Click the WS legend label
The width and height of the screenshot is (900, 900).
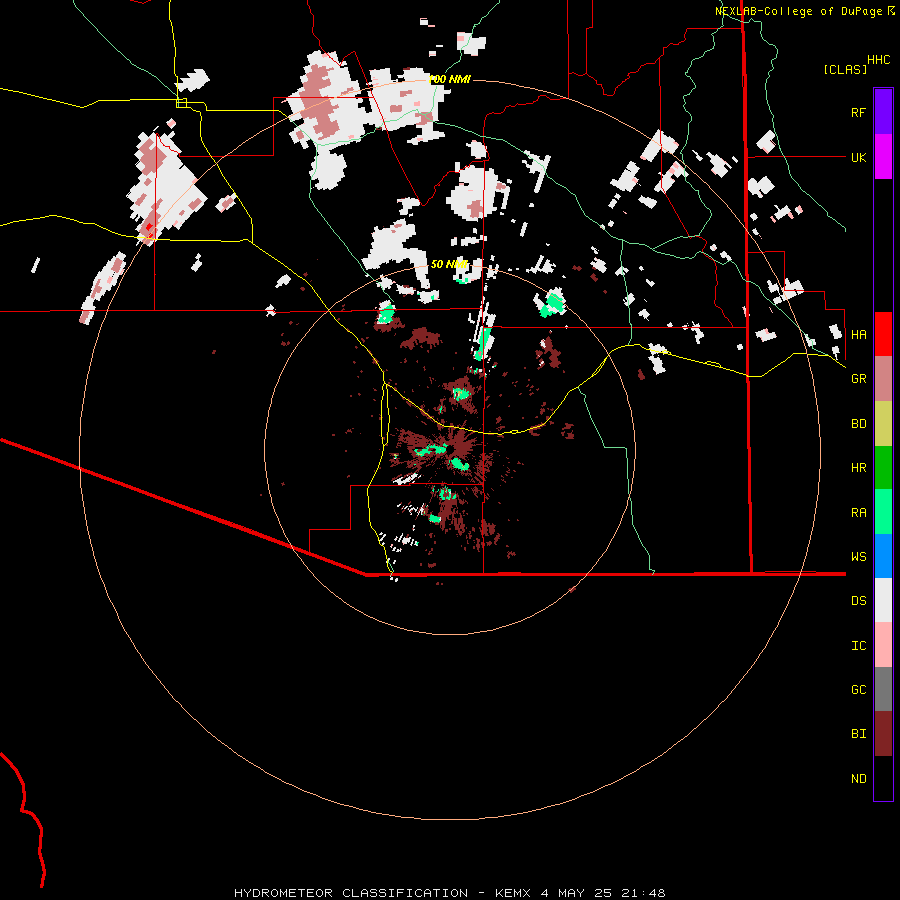click(858, 556)
